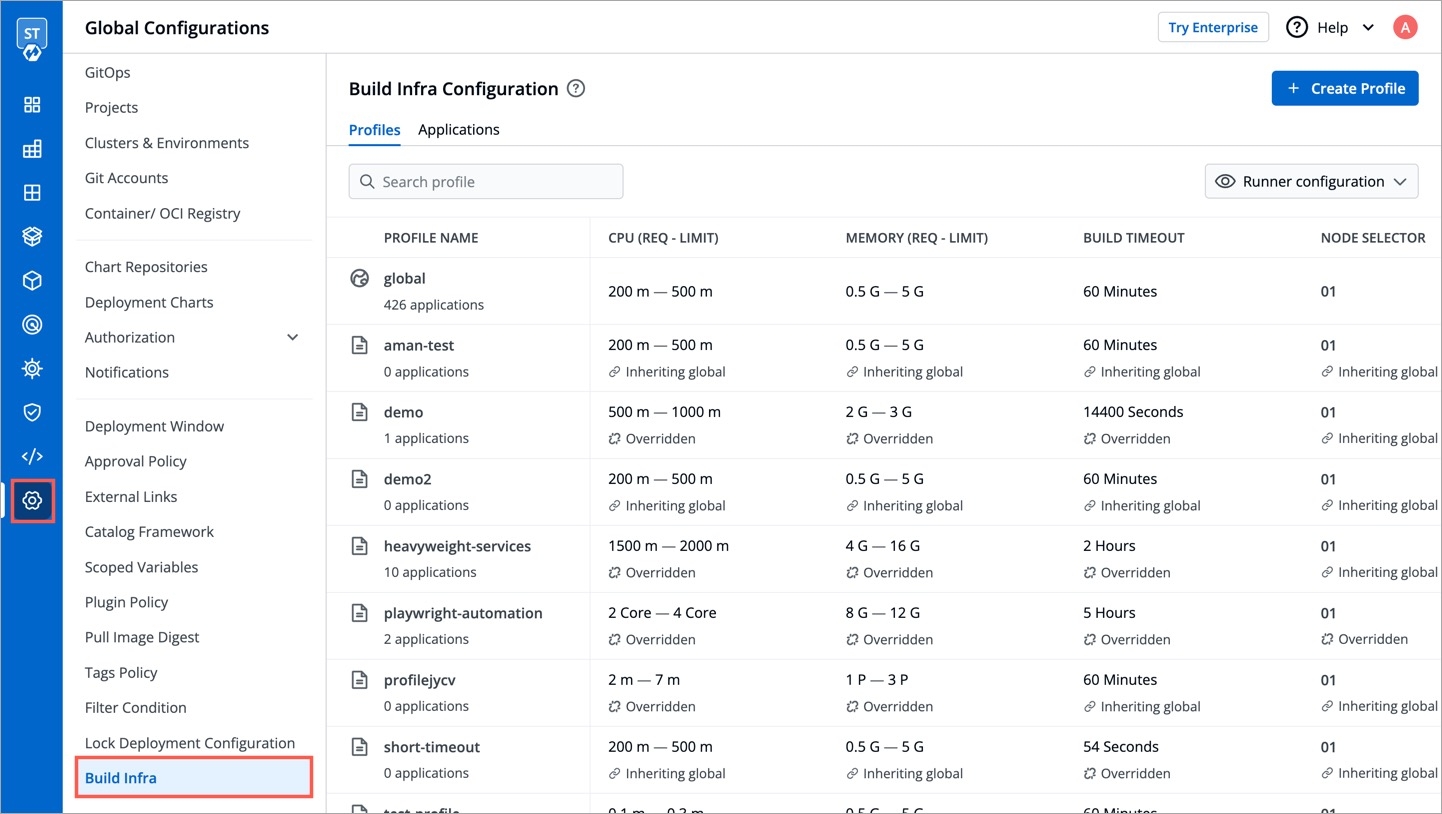The image size is (1442, 814).
Task: Open Git Accounts settings
Action: point(126,178)
